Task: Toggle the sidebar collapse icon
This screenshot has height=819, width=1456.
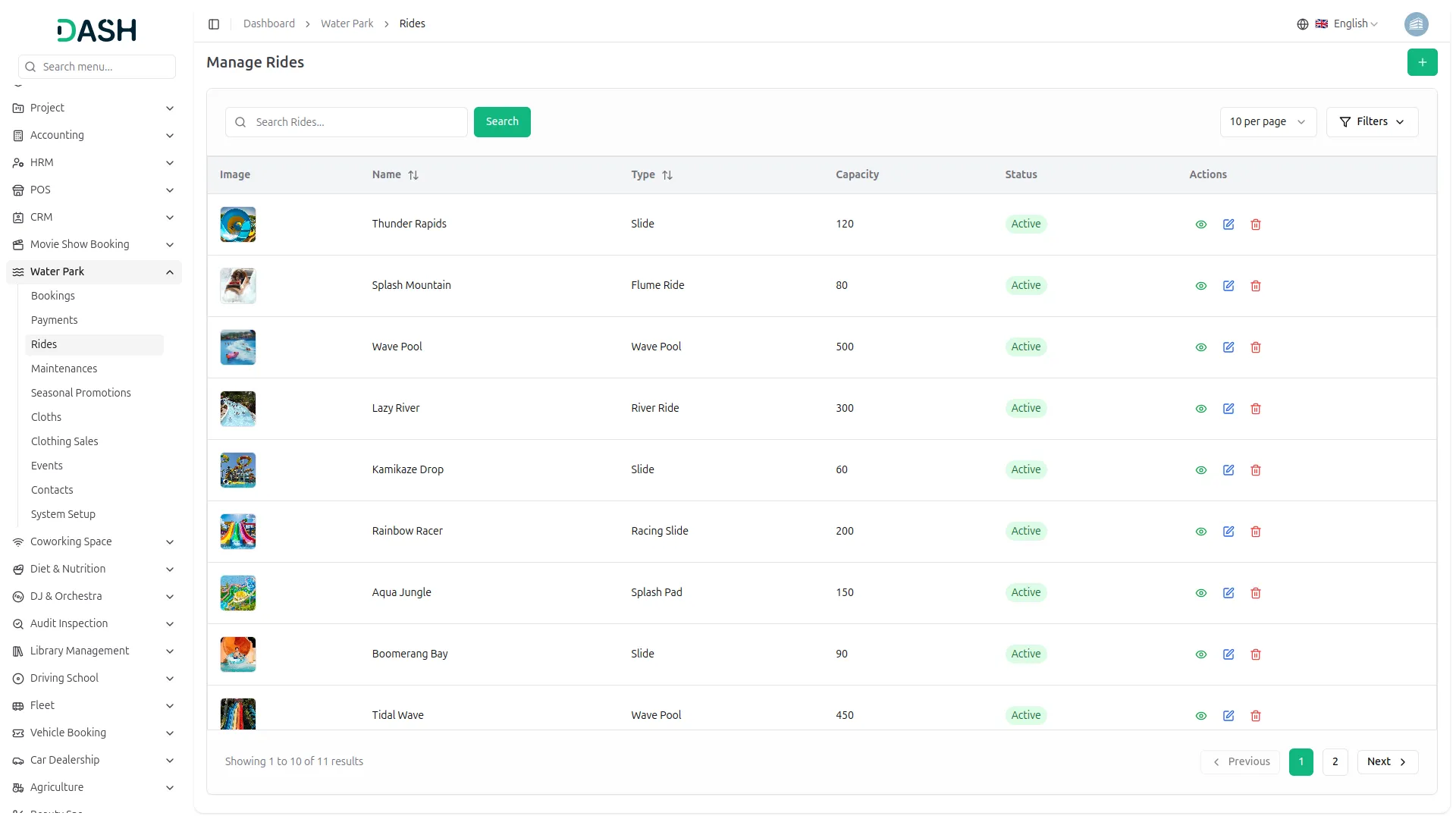Action: pos(214,24)
